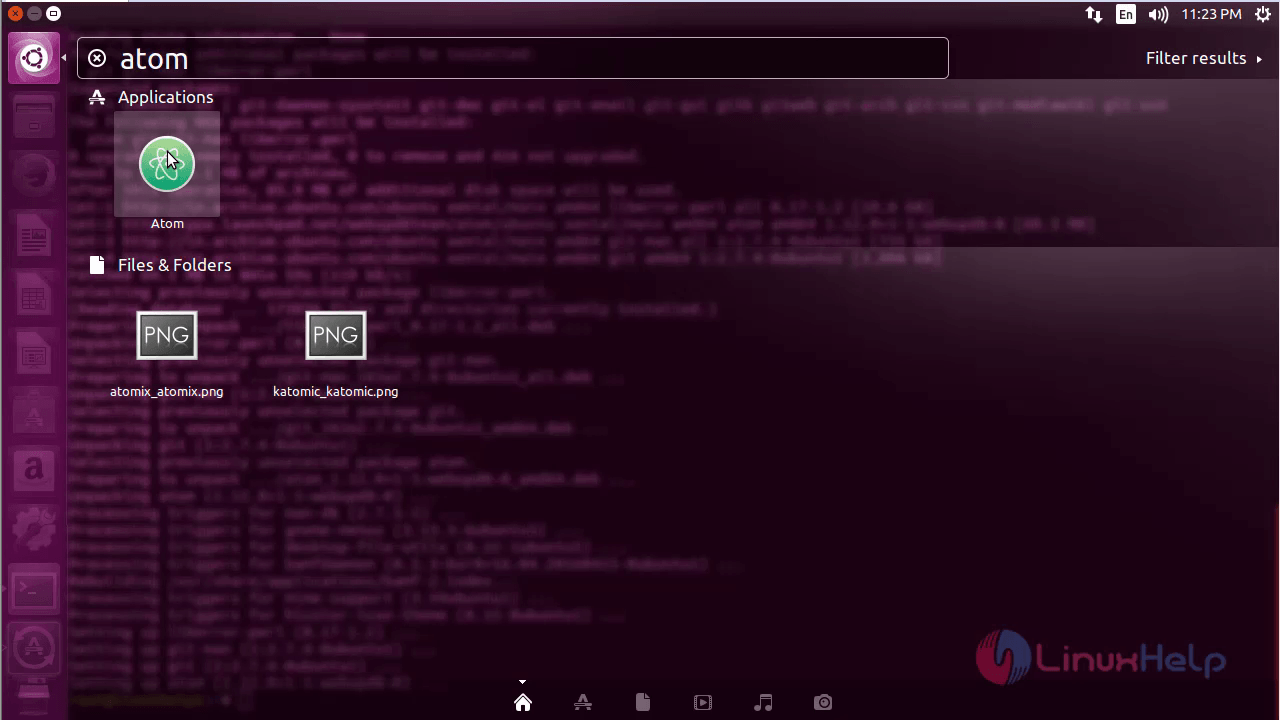The image size is (1280, 720).
Task: Open Software Updater from the launcher
Action: point(34,646)
